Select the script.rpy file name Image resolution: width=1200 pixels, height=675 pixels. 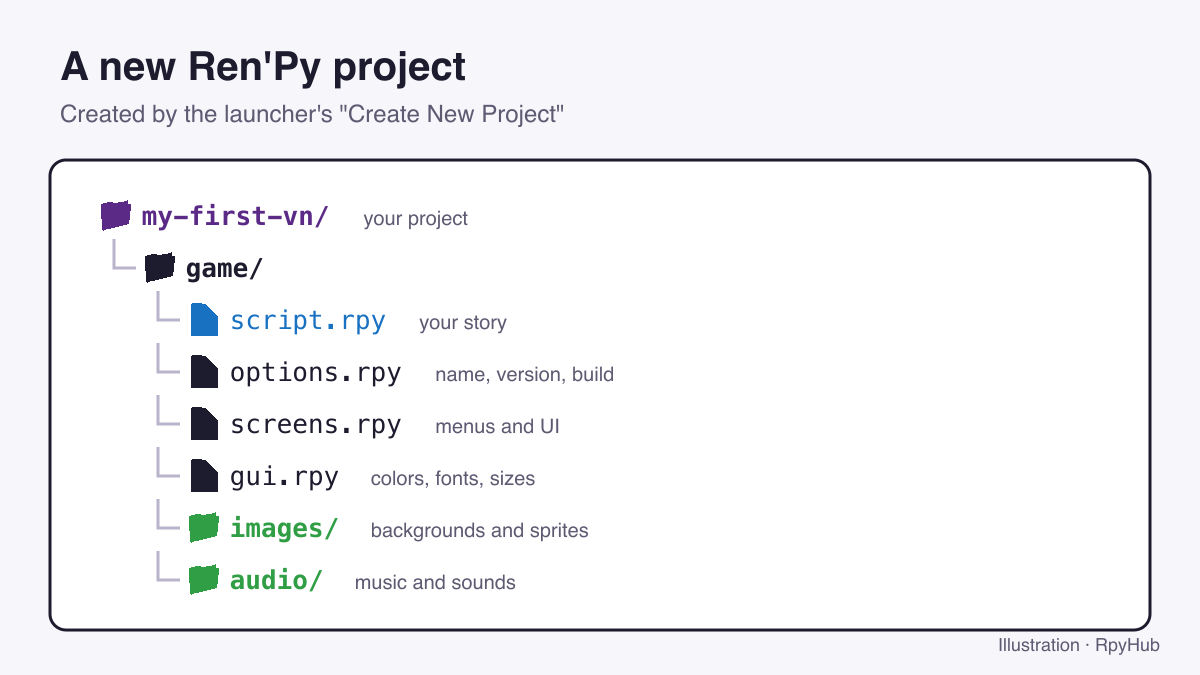[x=308, y=320]
